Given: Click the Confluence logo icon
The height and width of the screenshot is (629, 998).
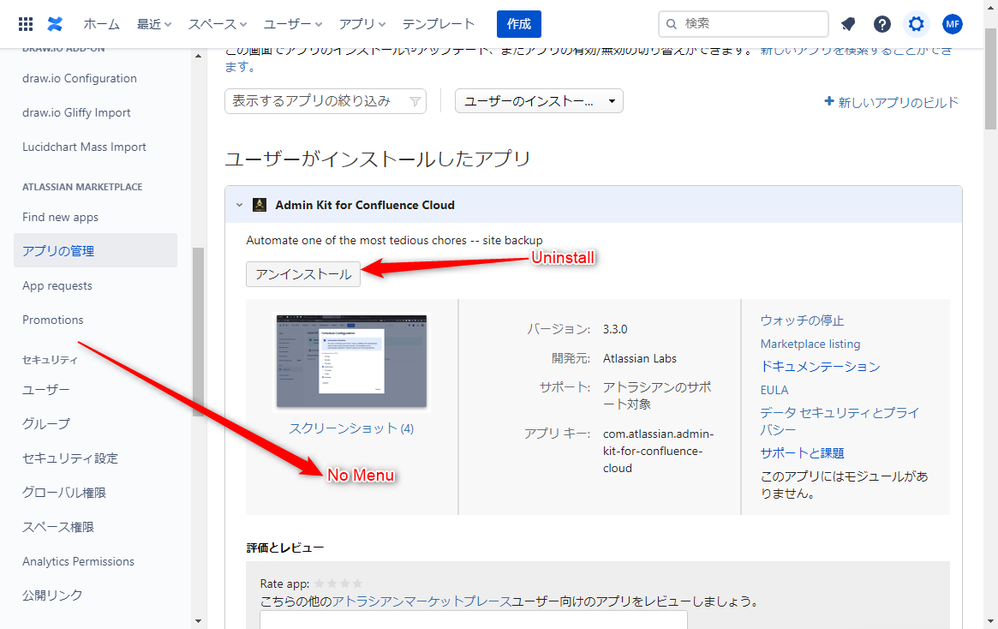Looking at the screenshot, I should pos(55,24).
